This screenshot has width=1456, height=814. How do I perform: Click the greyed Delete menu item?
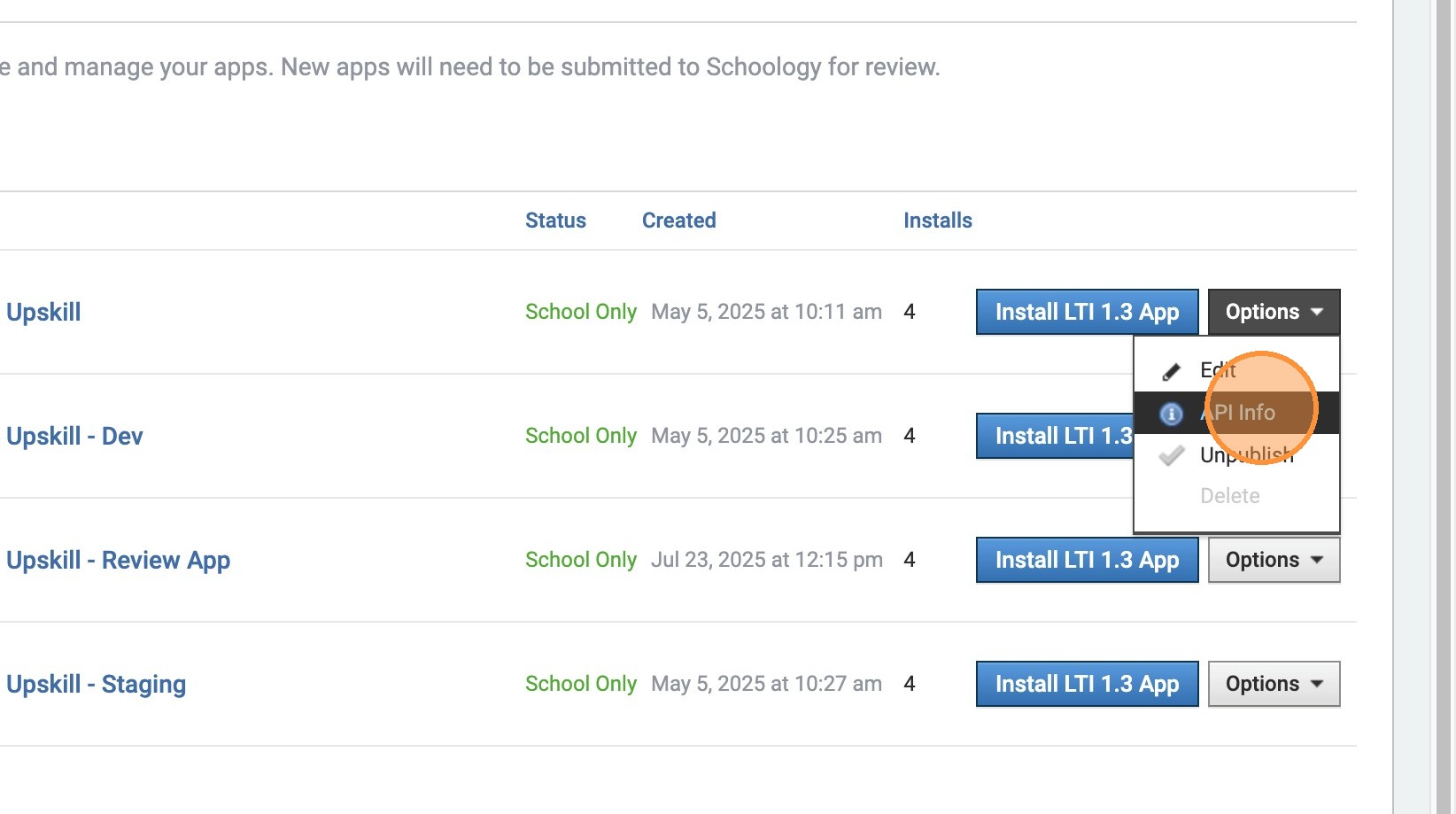point(1229,496)
